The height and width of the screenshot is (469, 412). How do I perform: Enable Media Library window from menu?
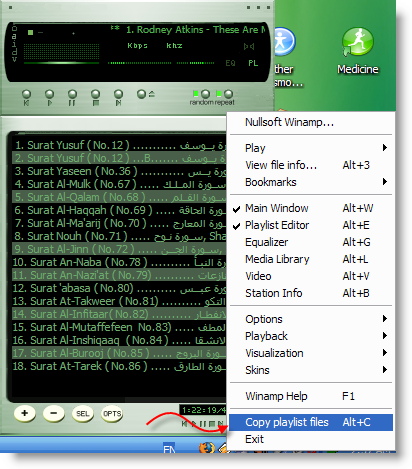pos(311,259)
